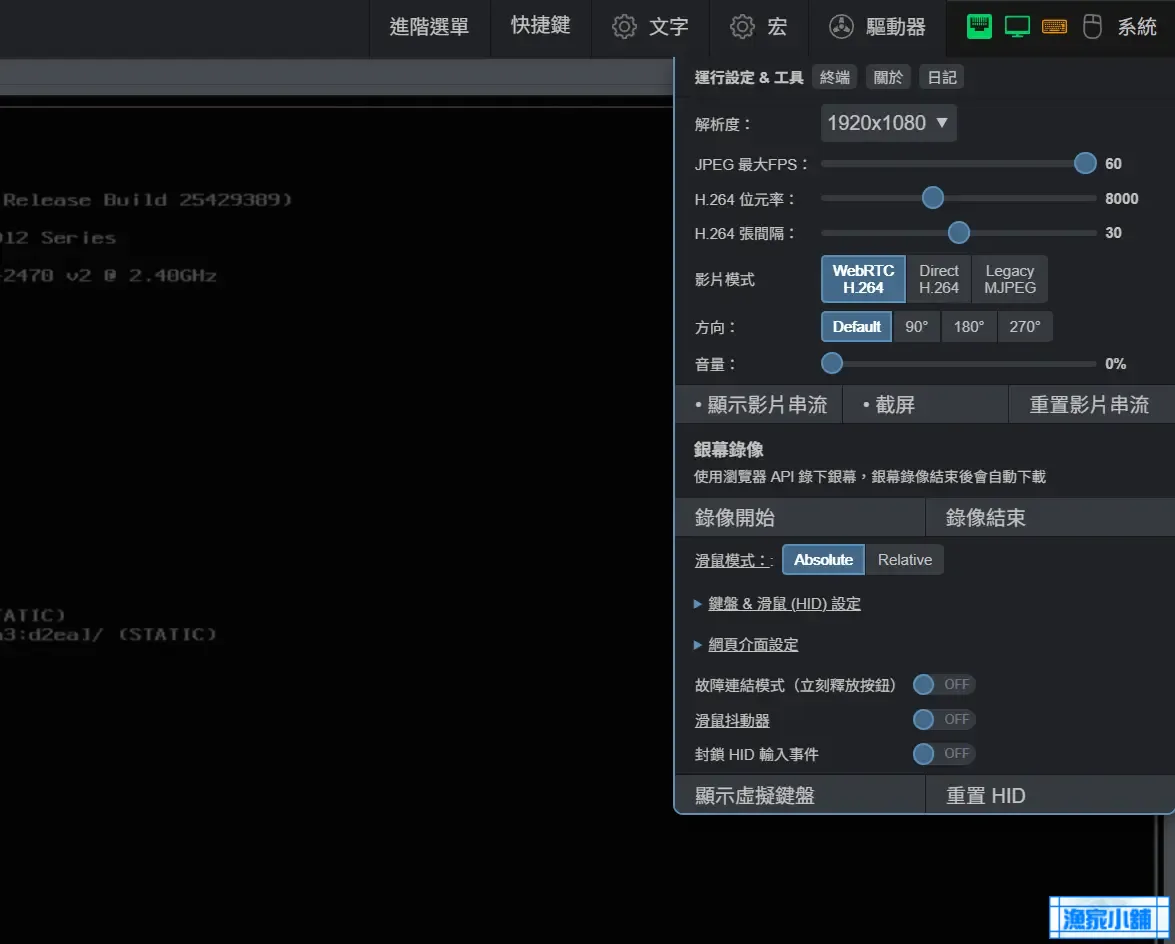1175x944 pixels.
Task: Click the 8000 bitrate value
Action: coord(1122,199)
